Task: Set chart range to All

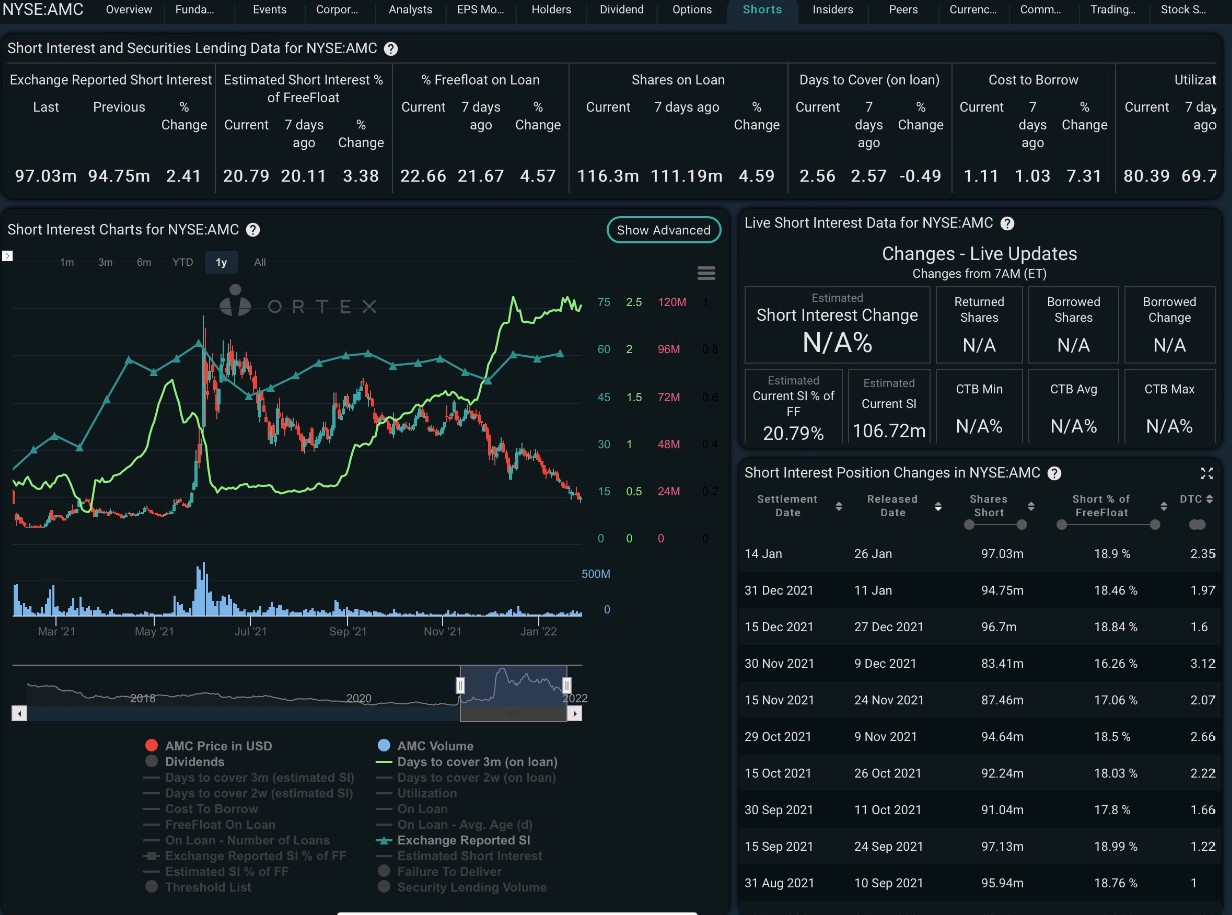Action: (260, 263)
